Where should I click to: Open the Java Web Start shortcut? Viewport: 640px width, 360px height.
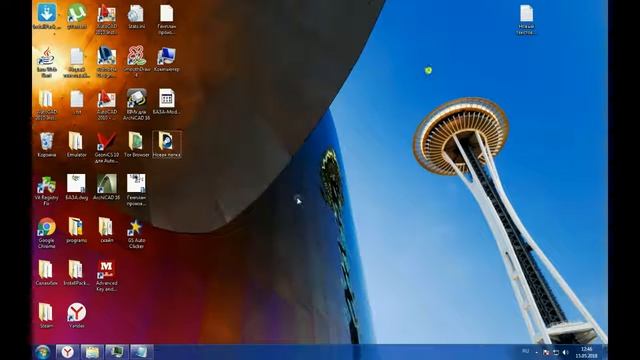pos(47,62)
